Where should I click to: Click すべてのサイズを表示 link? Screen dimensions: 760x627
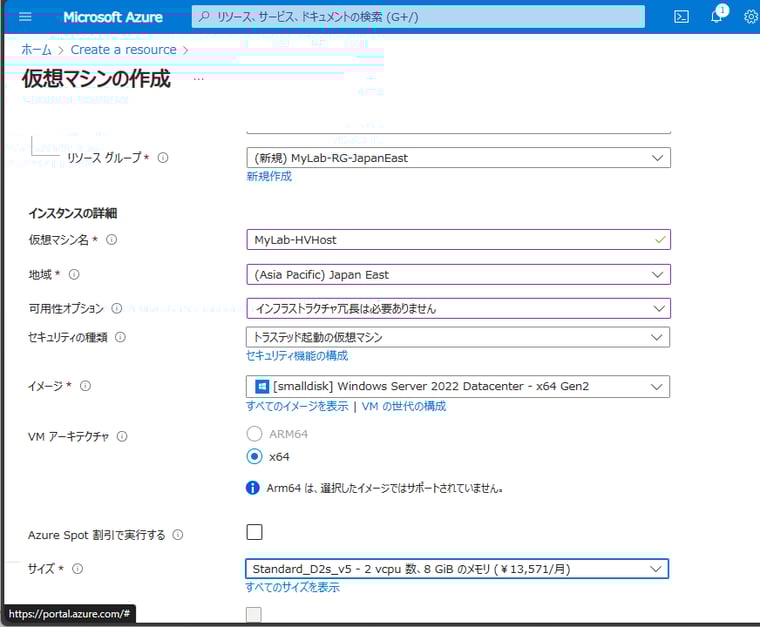tap(292, 587)
